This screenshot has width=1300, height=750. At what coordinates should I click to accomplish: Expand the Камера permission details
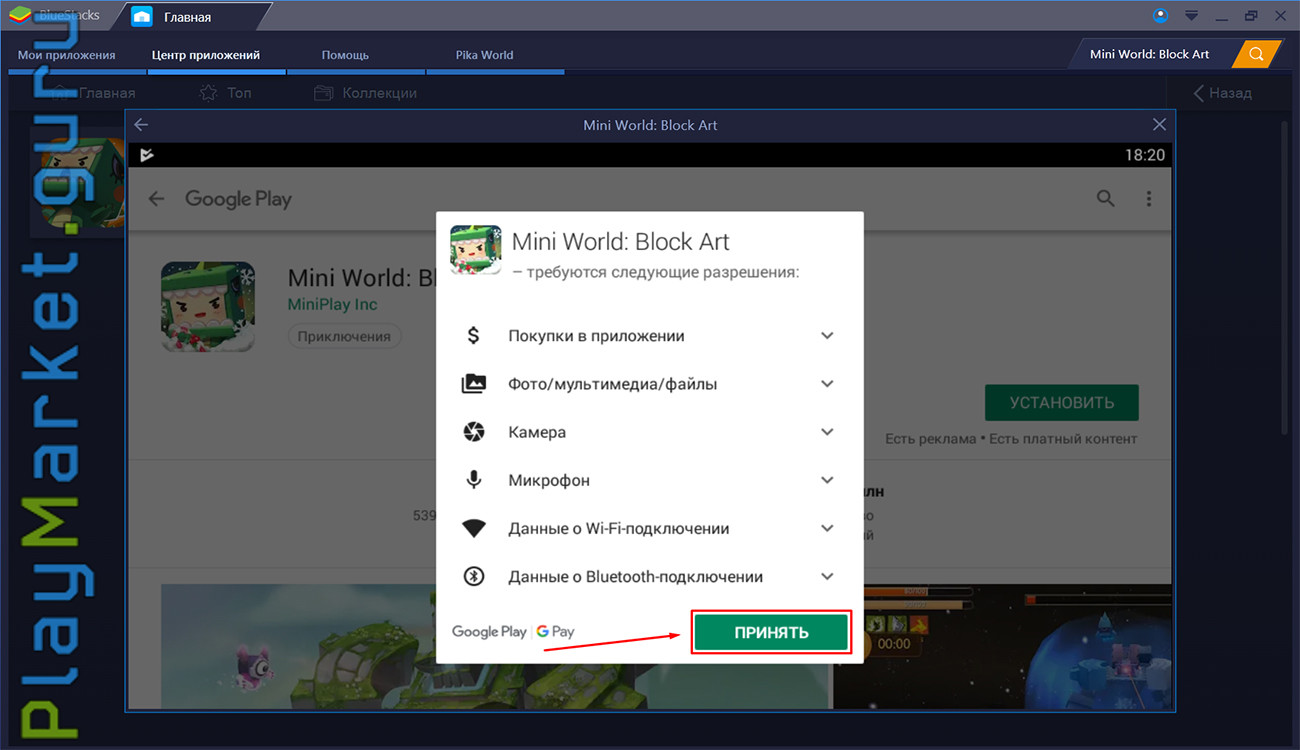827,432
